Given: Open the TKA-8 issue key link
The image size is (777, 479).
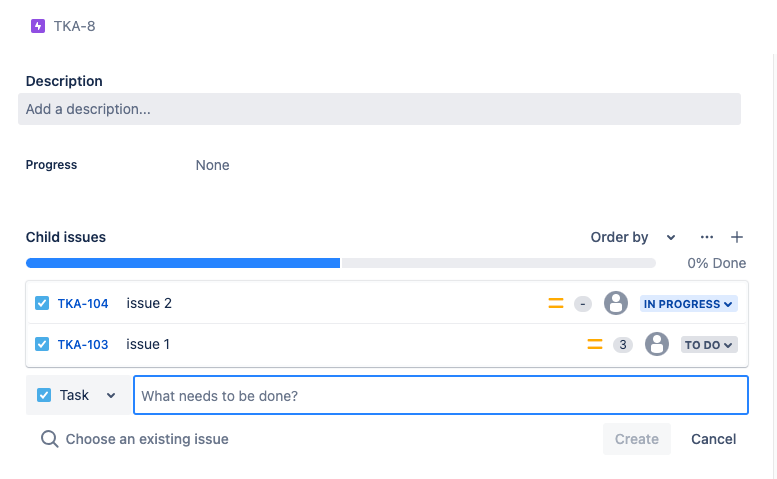Looking at the screenshot, I should (74, 26).
